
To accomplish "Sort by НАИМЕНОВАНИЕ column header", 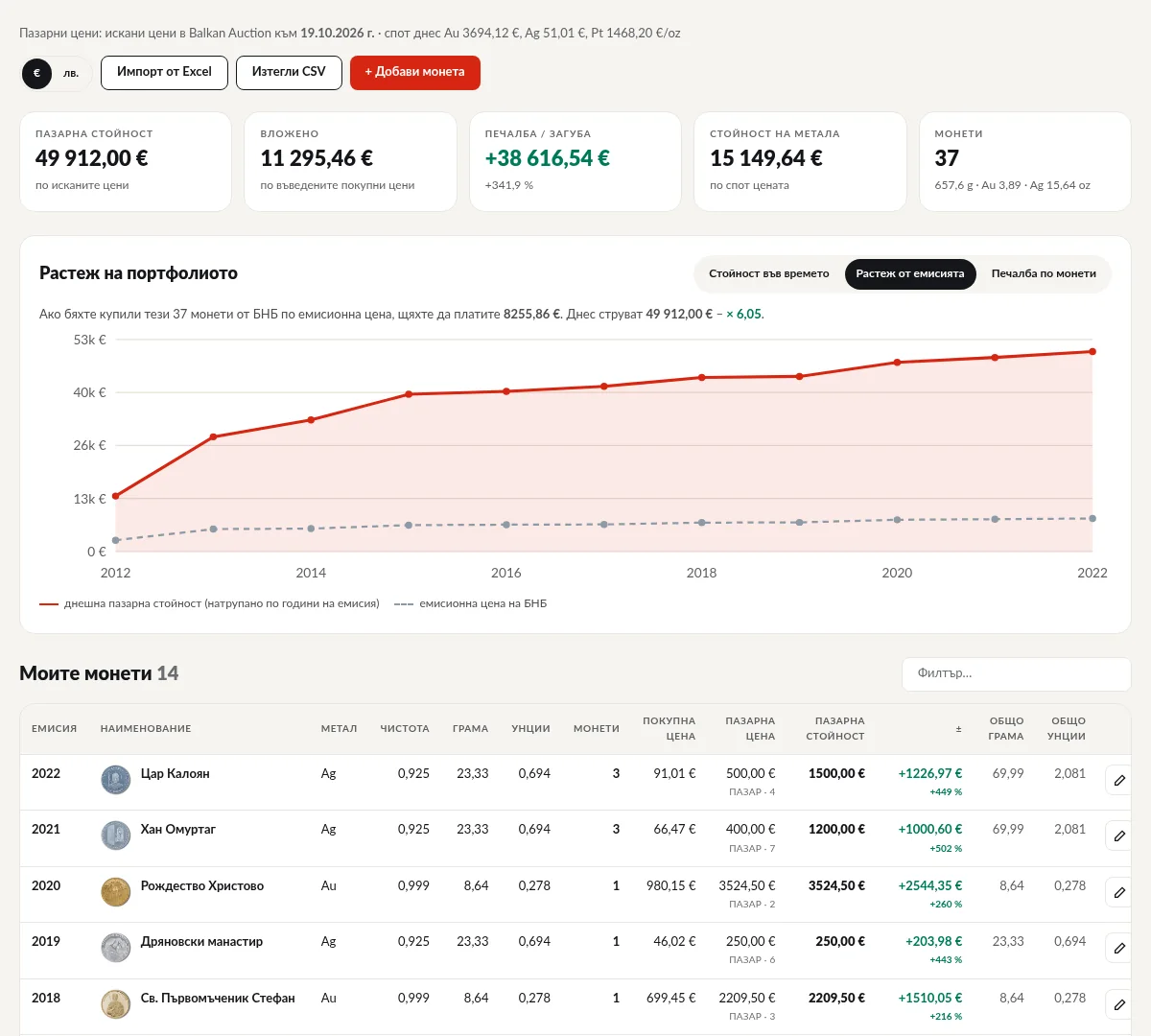I will pos(146,729).
